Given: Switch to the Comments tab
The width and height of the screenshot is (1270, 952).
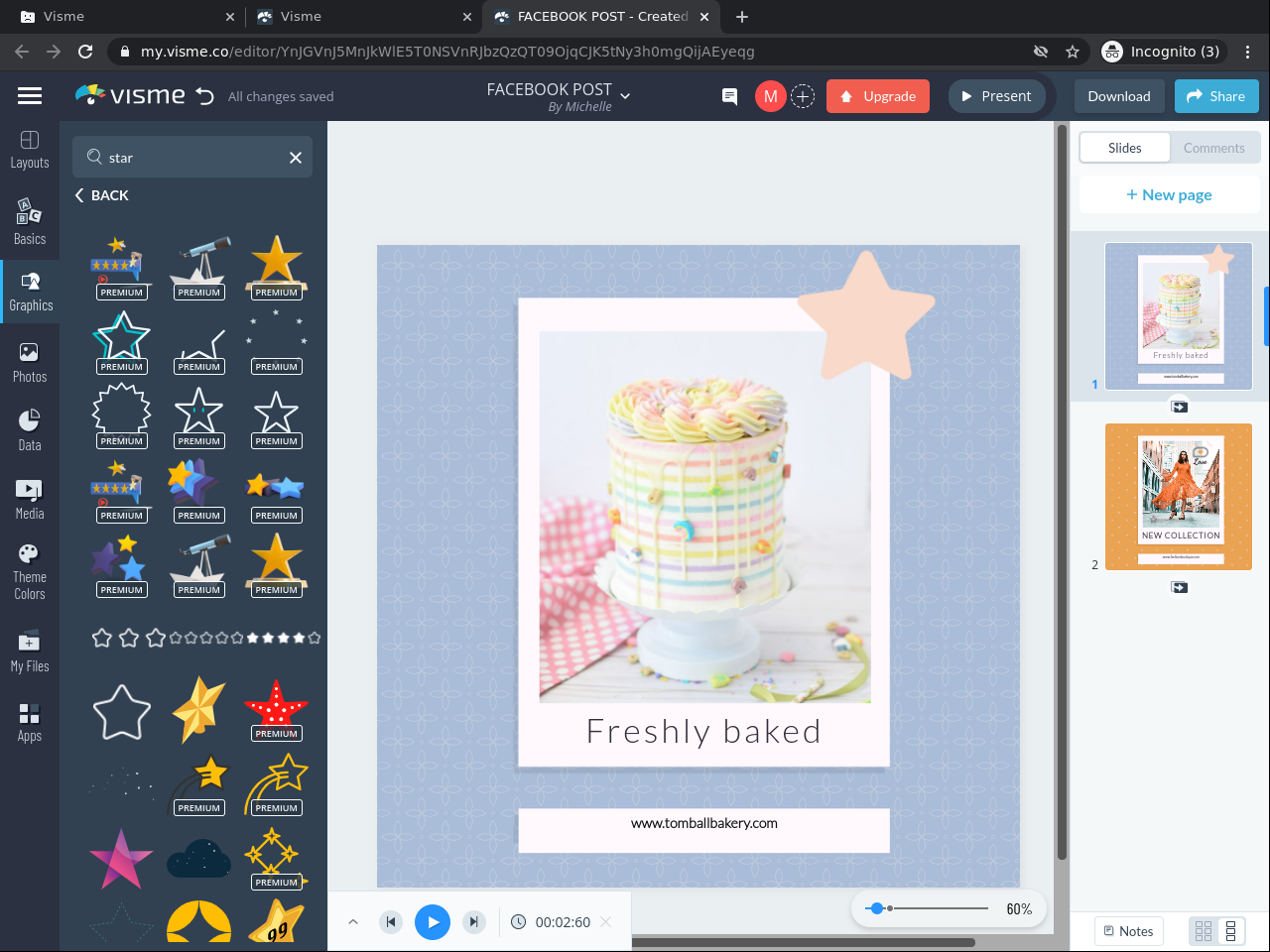Looking at the screenshot, I should pos(1214,148).
